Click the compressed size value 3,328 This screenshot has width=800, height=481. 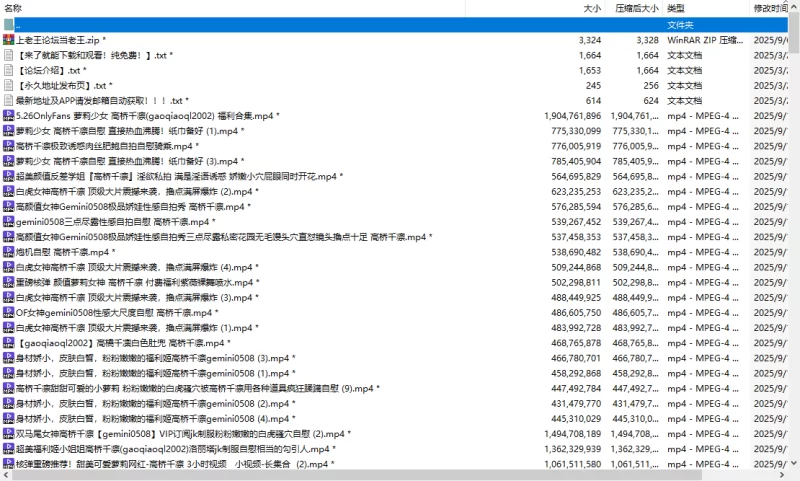coord(647,40)
